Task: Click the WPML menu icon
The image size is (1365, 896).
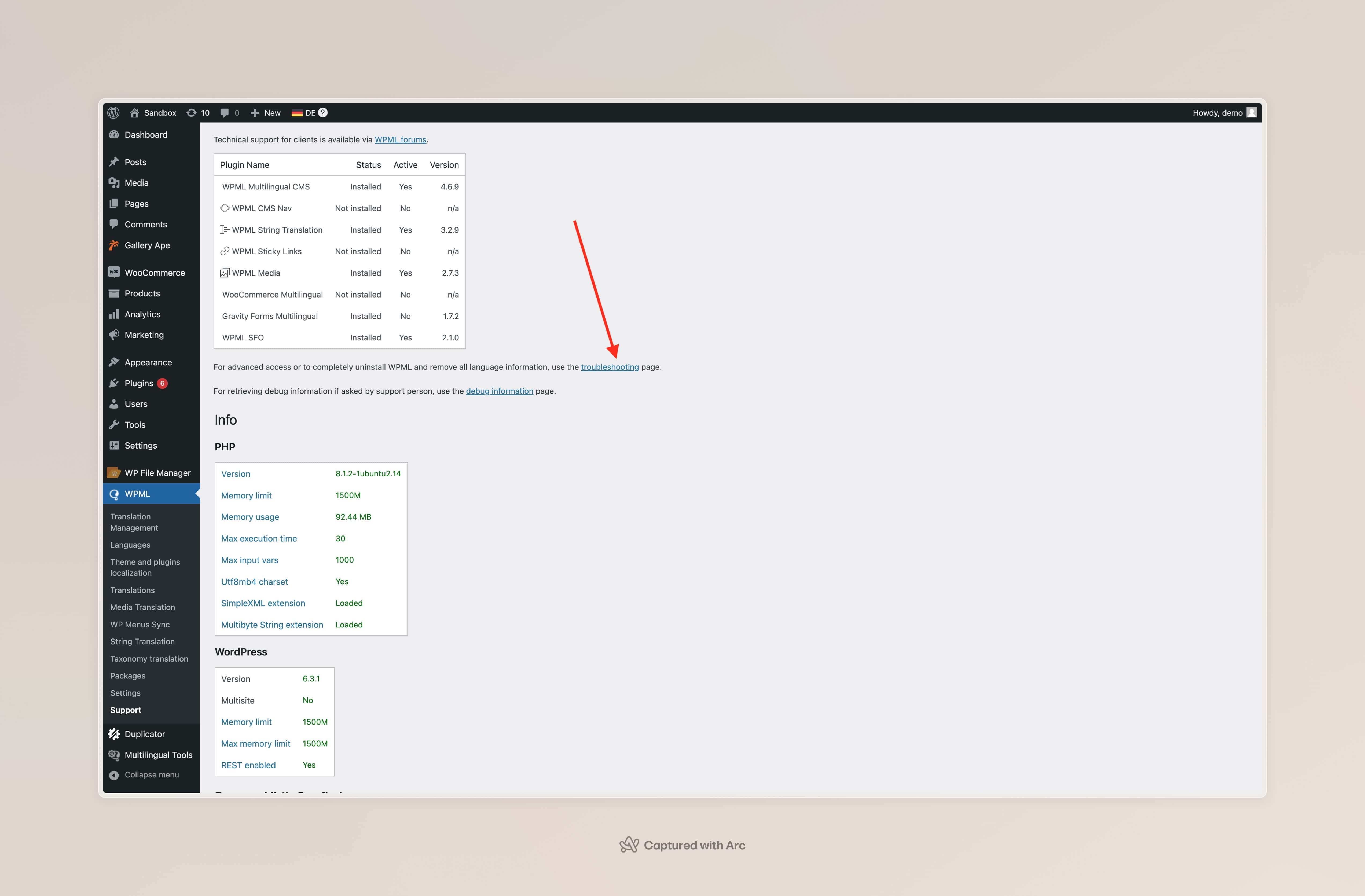Action: [113, 494]
